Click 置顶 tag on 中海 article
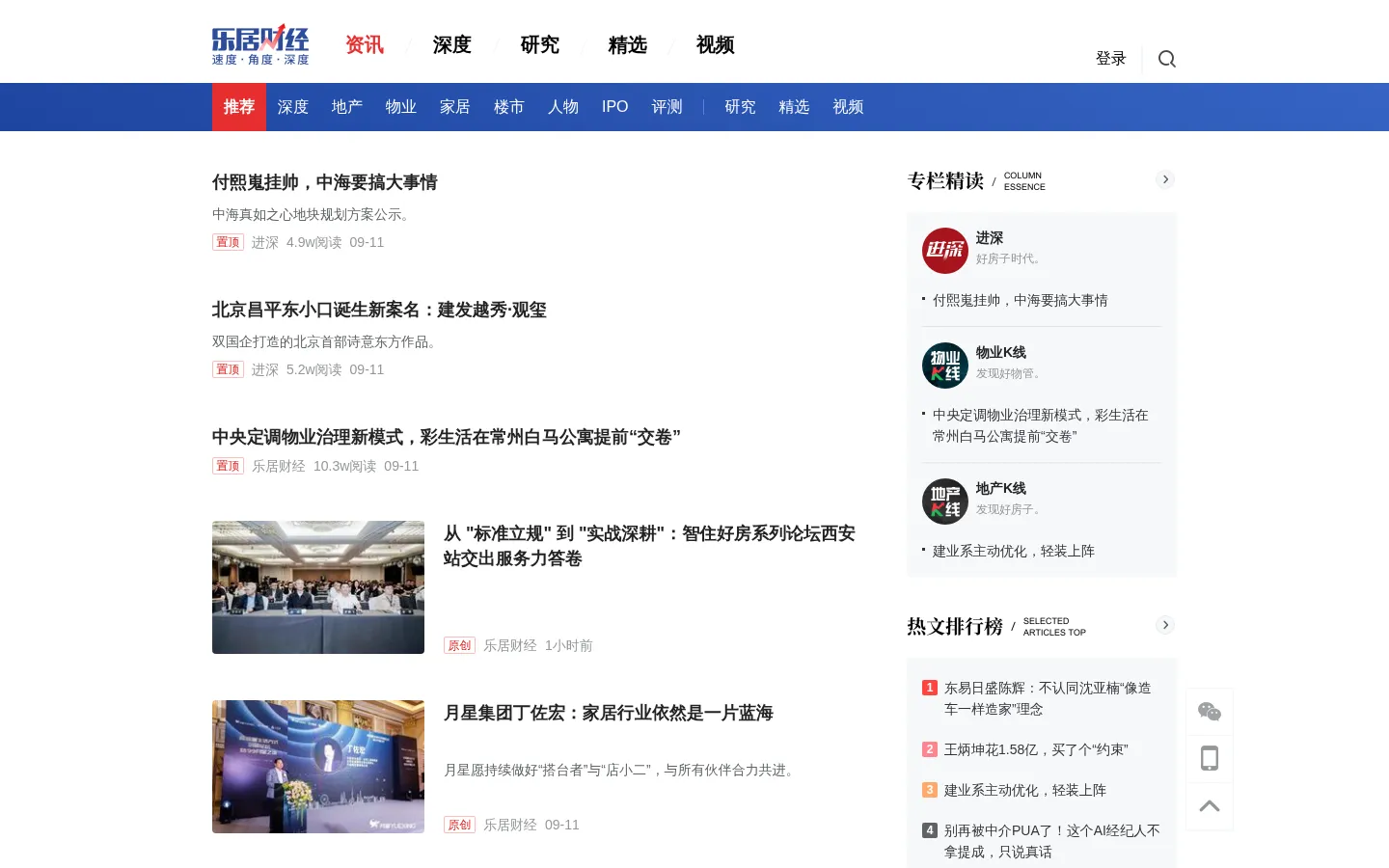 (x=228, y=242)
